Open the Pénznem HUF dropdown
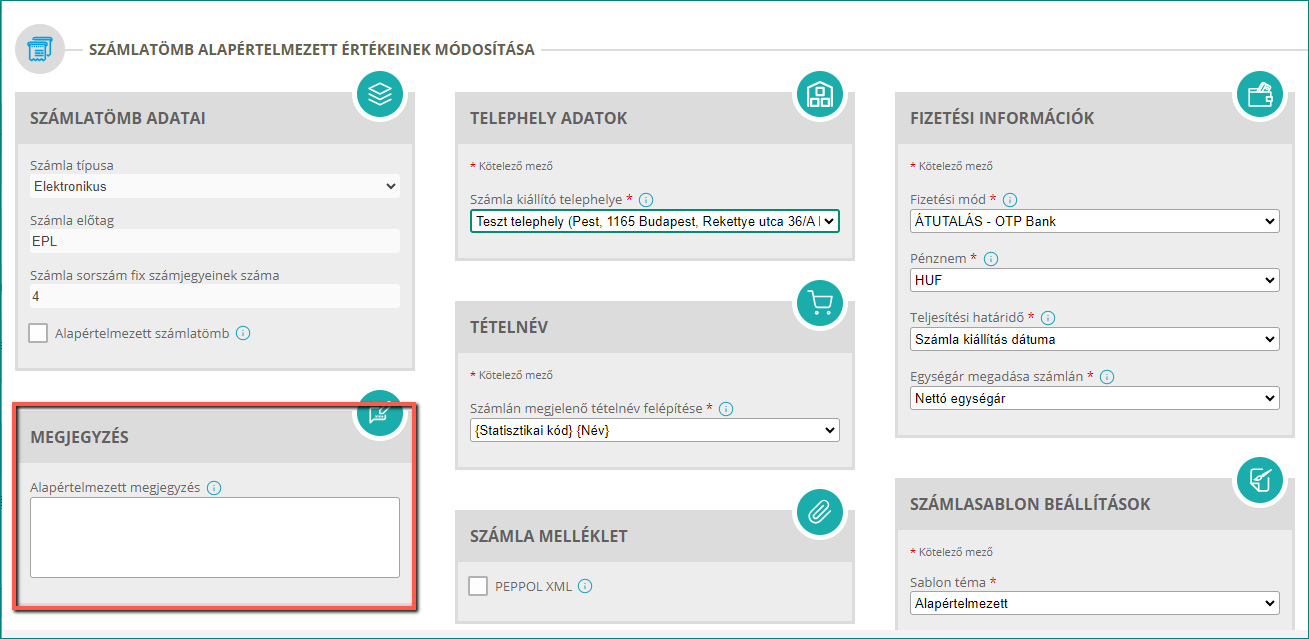Viewport: 1309px width, 639px height. pos(1095,281)
